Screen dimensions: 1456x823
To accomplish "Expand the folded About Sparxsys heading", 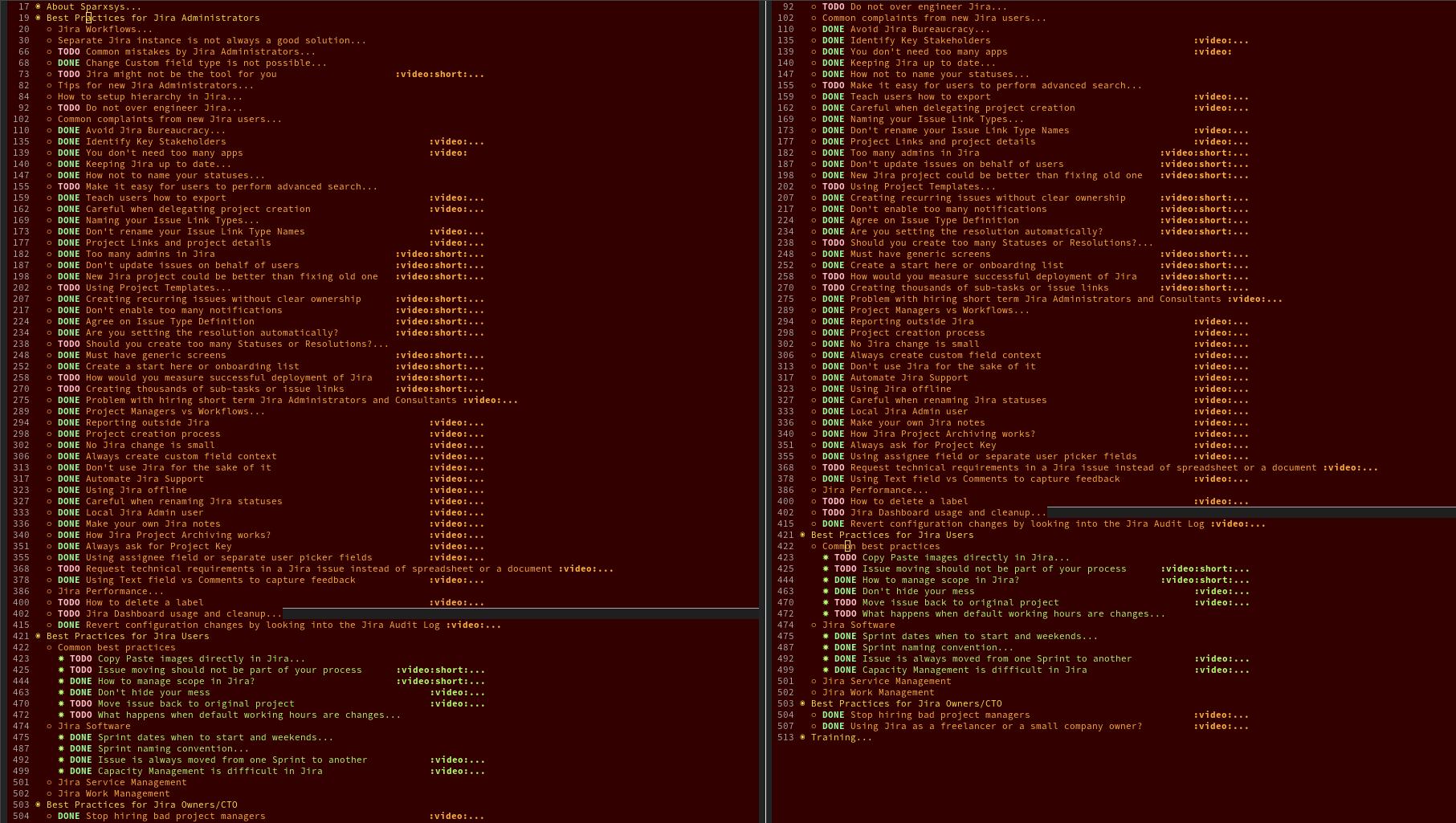I will [x=93, y=6].
